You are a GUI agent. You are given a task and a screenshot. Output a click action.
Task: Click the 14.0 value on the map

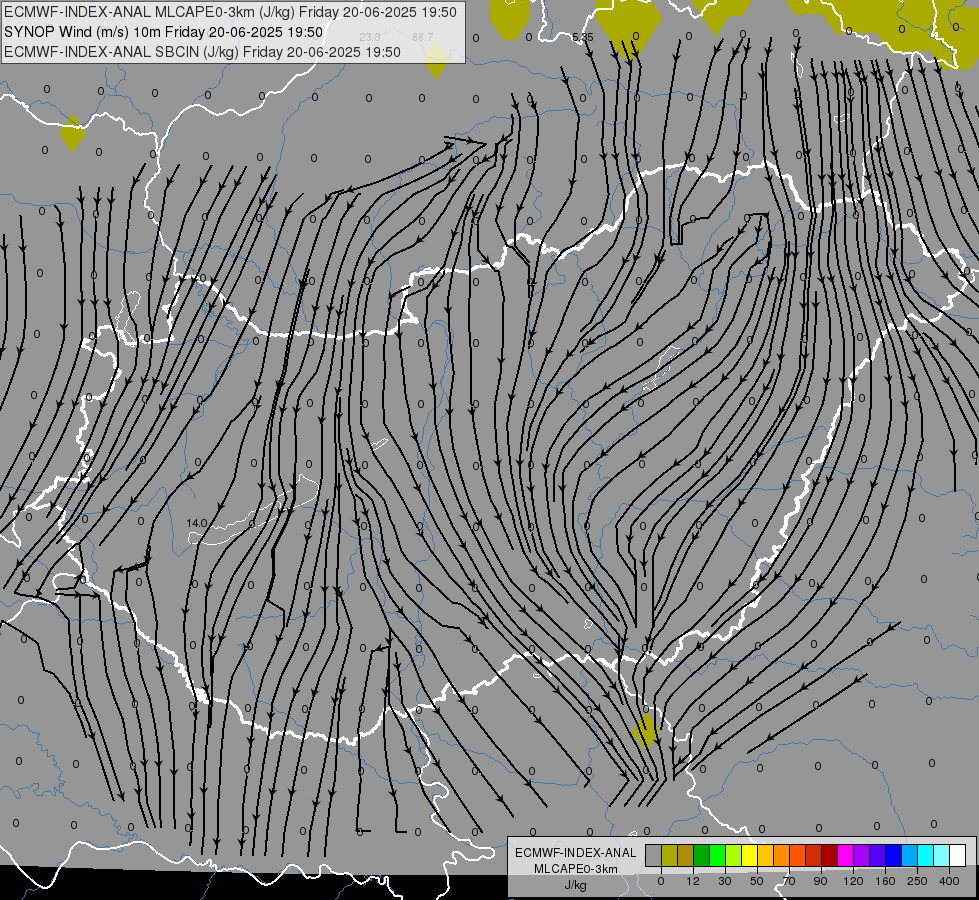coord(197,523)
